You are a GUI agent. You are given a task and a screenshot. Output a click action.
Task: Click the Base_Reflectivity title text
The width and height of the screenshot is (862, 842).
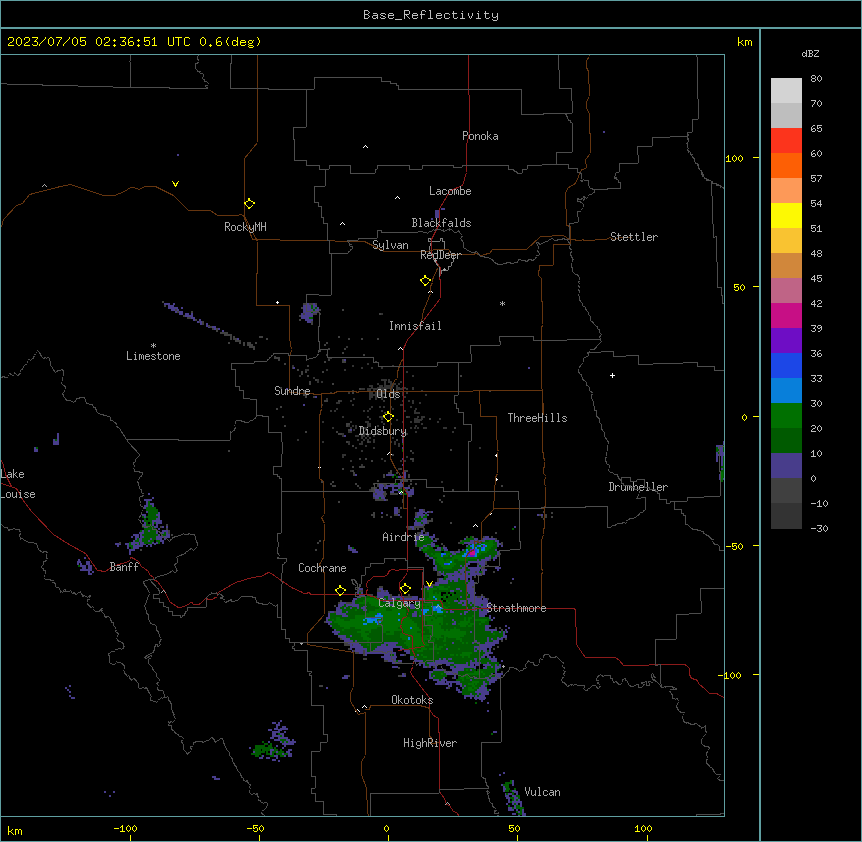click(430, 15)
